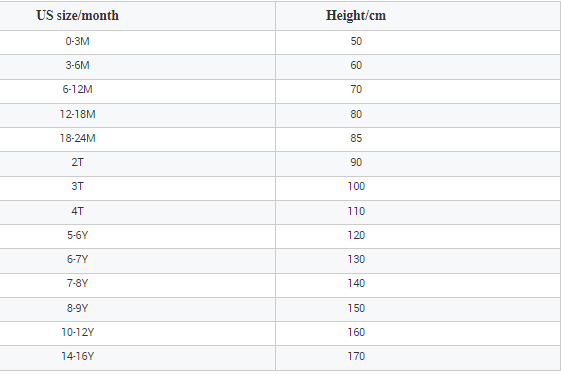The height and width of the screenshot is (374, 561).
Task: Click the US size/month column header
Action: pos(77,15)
